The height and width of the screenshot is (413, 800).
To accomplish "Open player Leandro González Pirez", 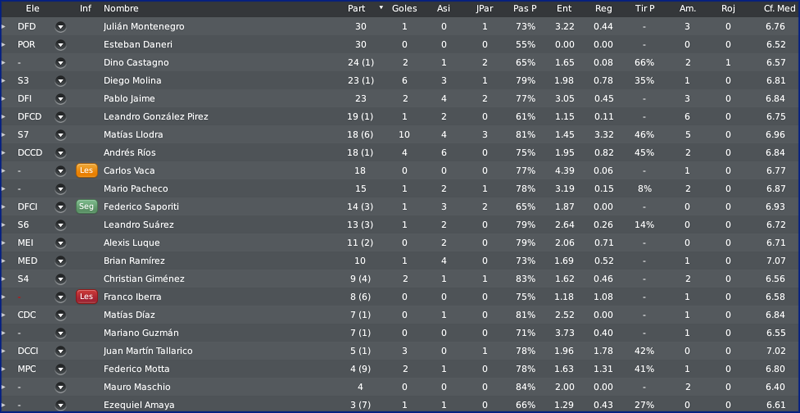I will (156, 116).
